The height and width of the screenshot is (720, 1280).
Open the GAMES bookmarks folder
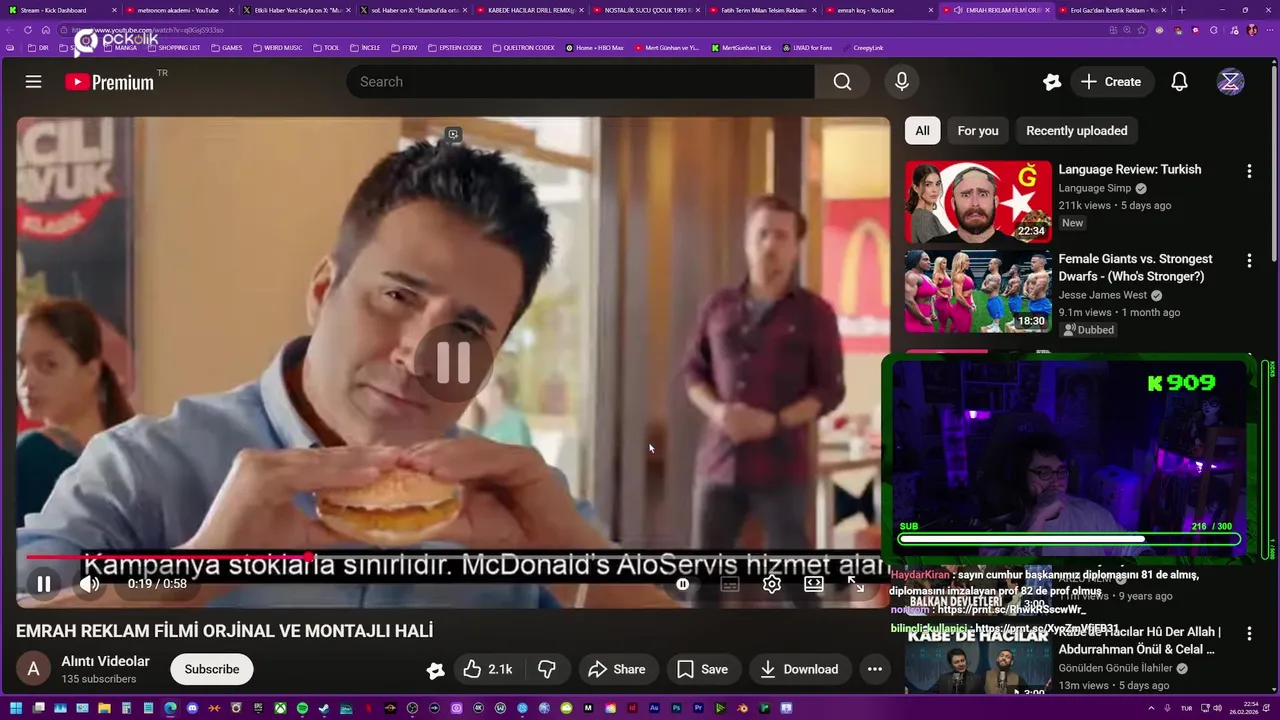pos(227,48)
